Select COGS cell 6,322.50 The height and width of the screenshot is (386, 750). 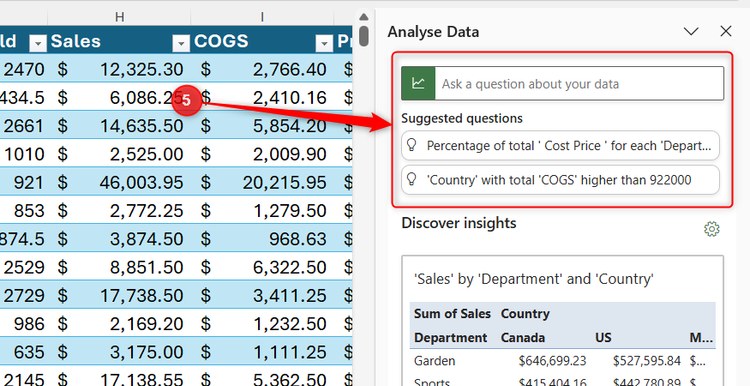click(x=262, y=267)
